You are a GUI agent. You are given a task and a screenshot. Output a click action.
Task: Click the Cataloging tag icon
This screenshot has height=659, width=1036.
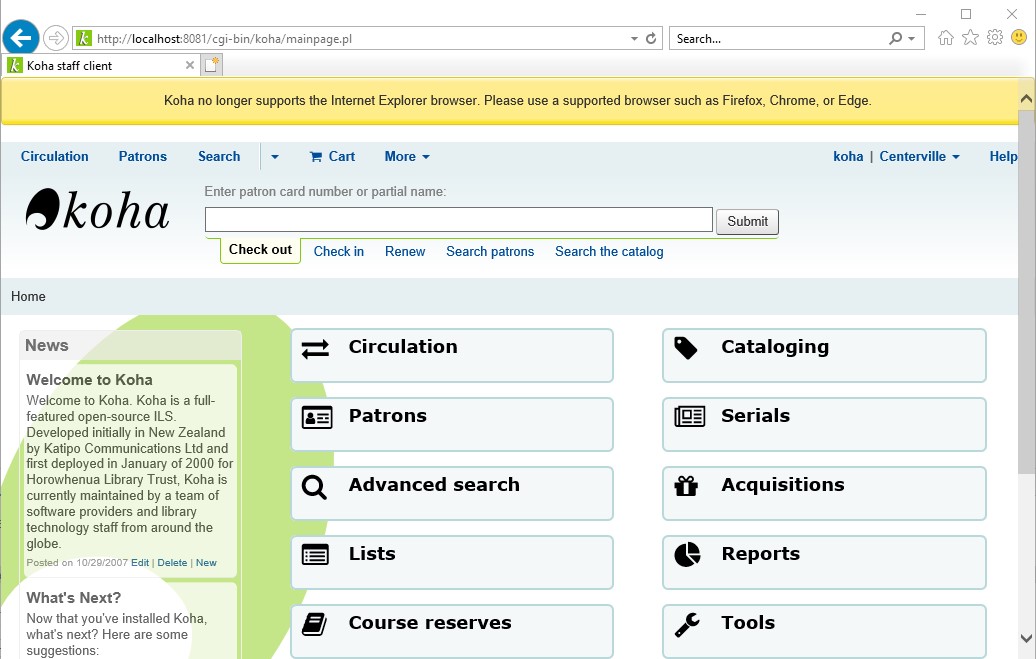686,348
